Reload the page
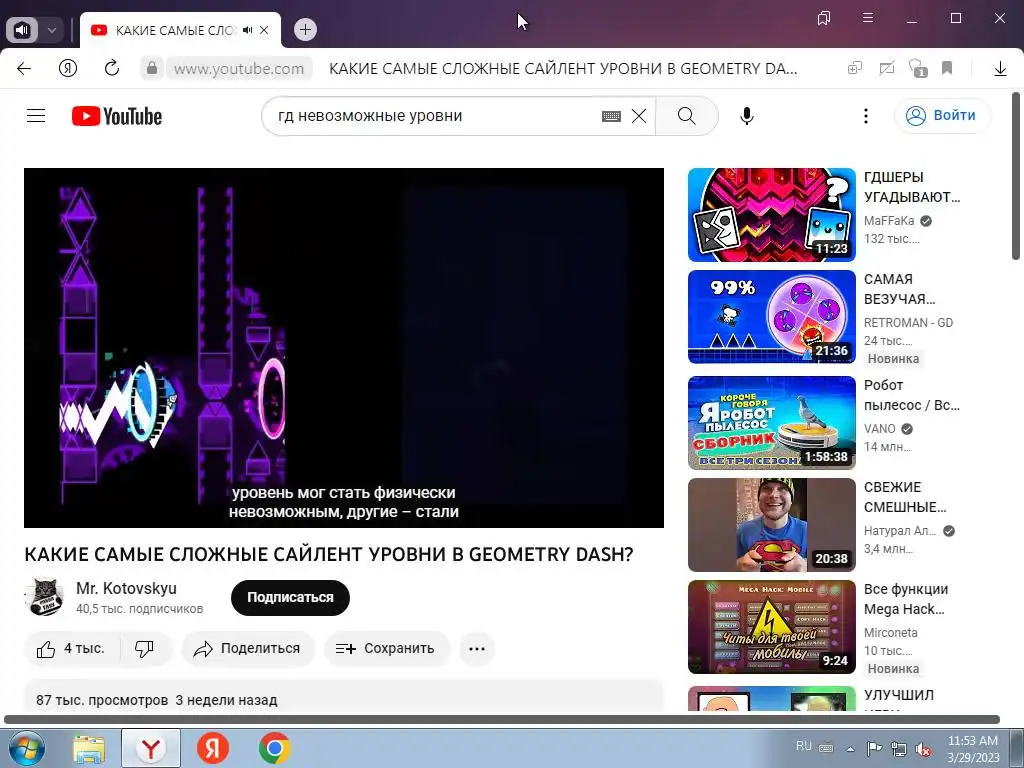This screenshot has height=768, width=1024. (112, 68)
